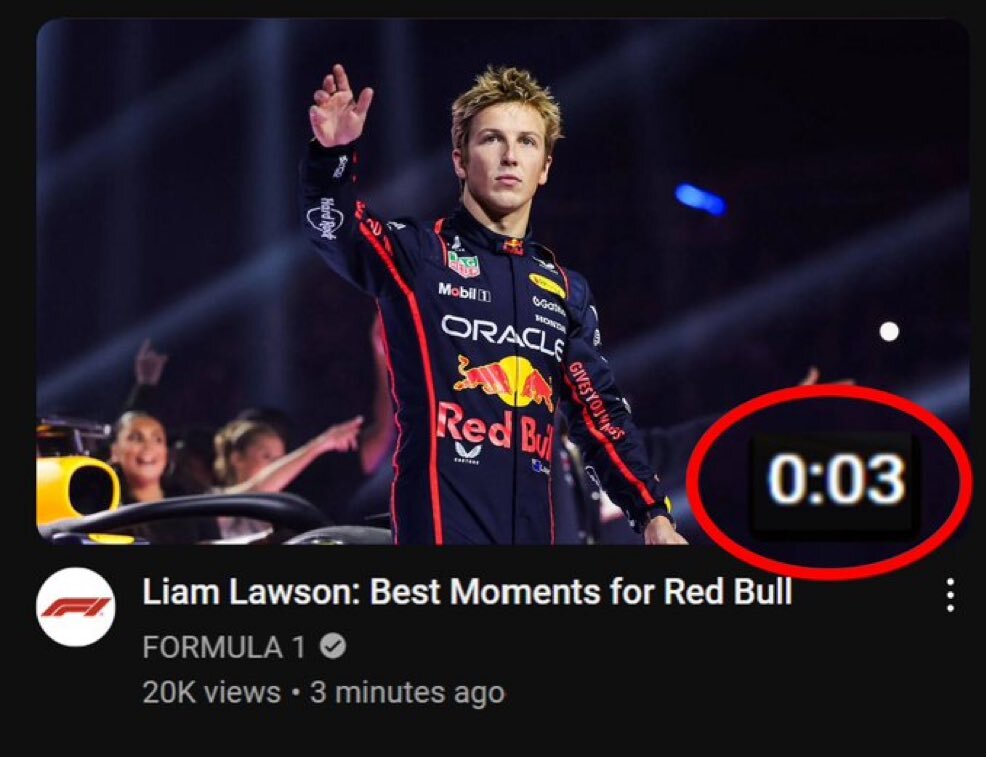Click the white light dot in thumbnail
This screenshot has height=757, width=986.
click(888, 331)
